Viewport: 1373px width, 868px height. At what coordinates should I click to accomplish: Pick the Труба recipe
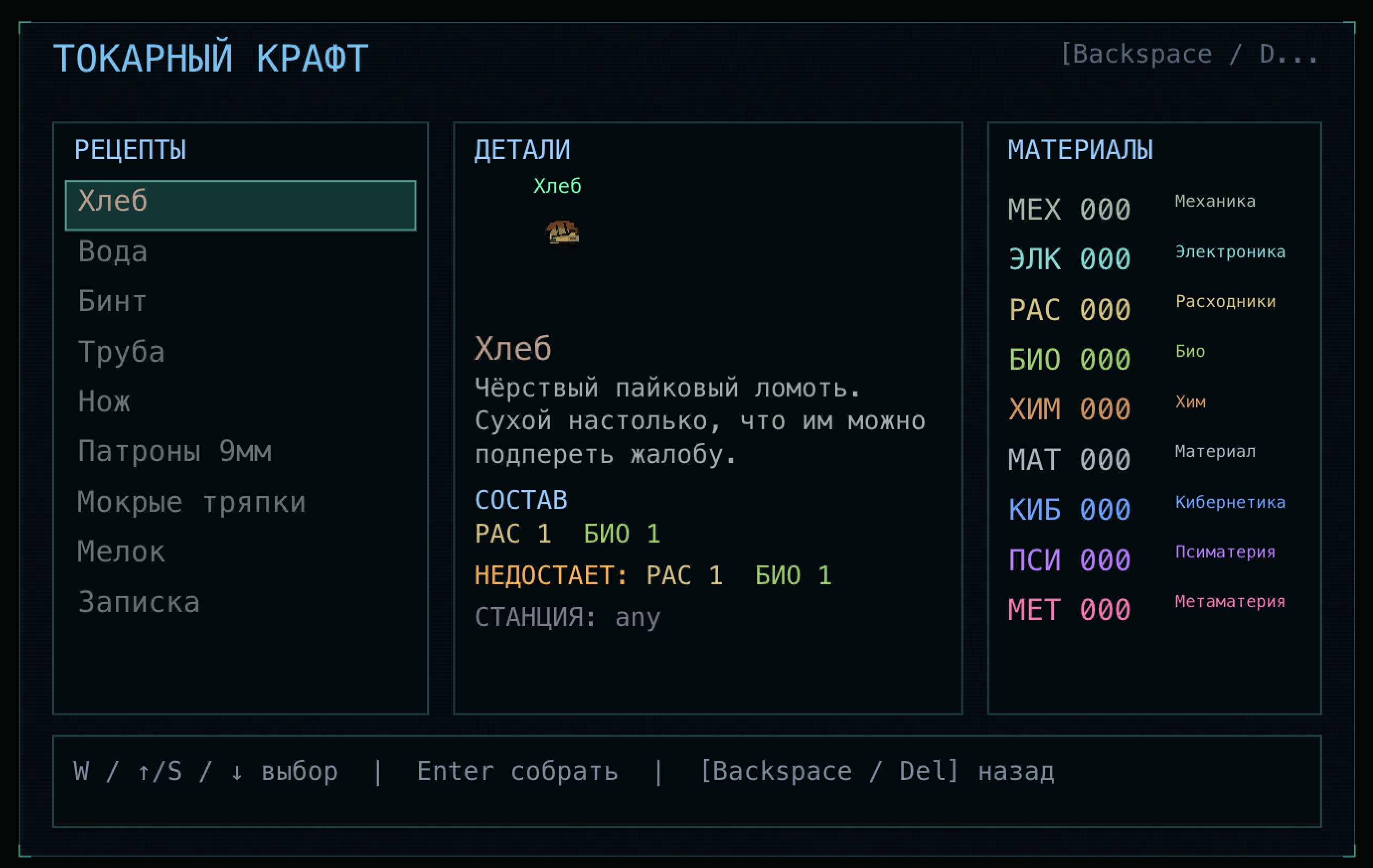pyautogui.click(x=241, y=351)
